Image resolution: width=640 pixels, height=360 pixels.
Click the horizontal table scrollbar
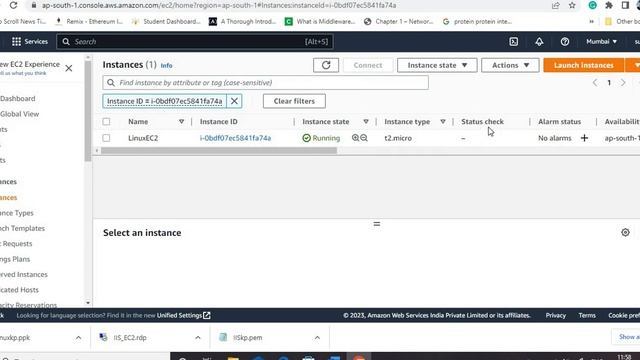pyautogui.click(x=219, y=151)
